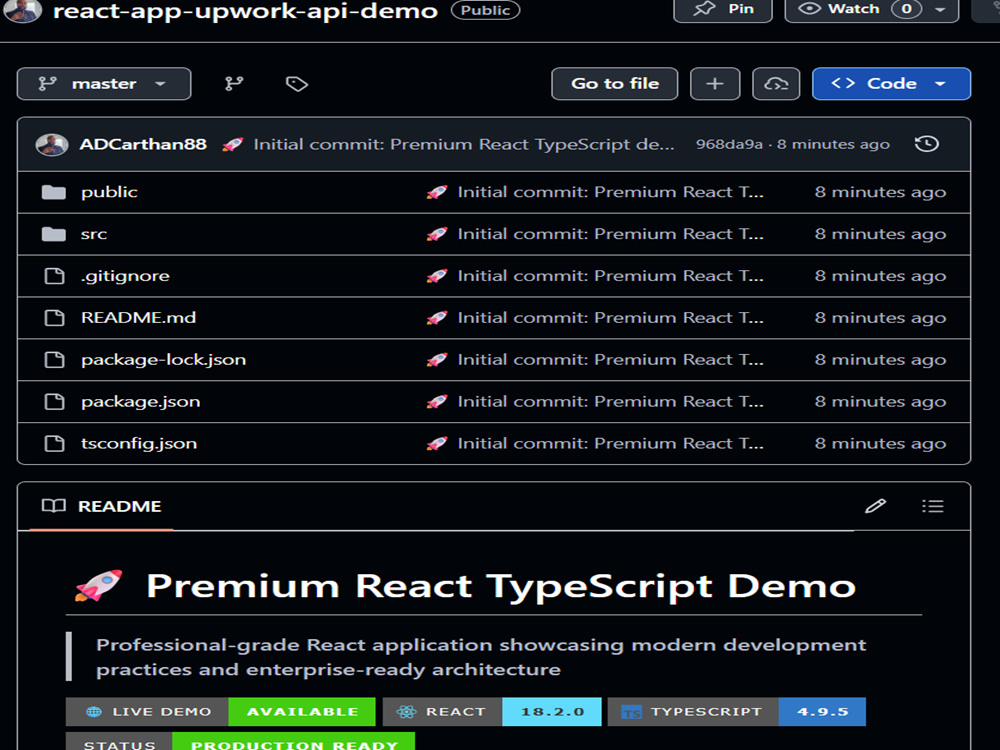The width and height of the screenshot is (1000, 750).
Task: Open commit message on the tsconfig.json row
Action: (610, 443)
